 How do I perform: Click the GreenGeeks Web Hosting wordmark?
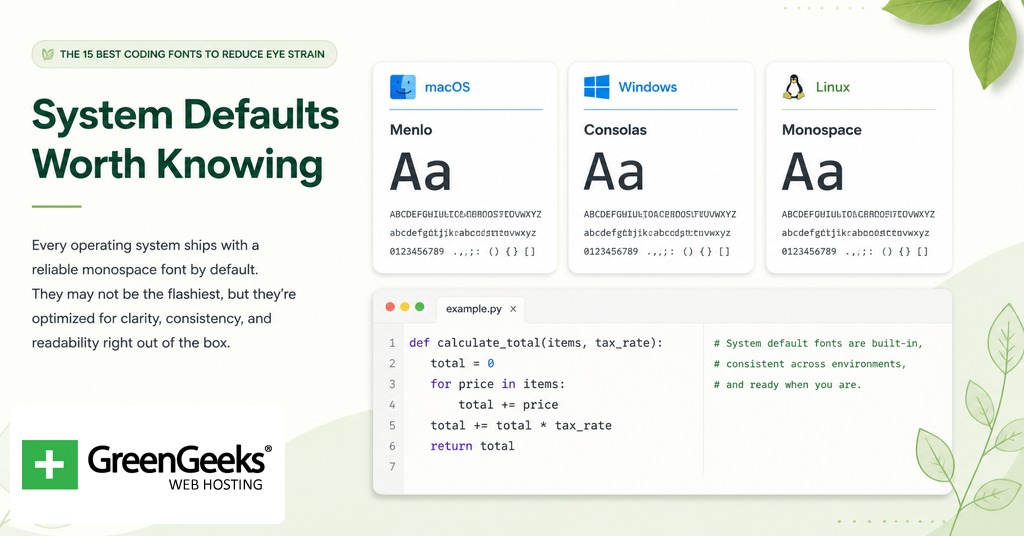(180, 466)
